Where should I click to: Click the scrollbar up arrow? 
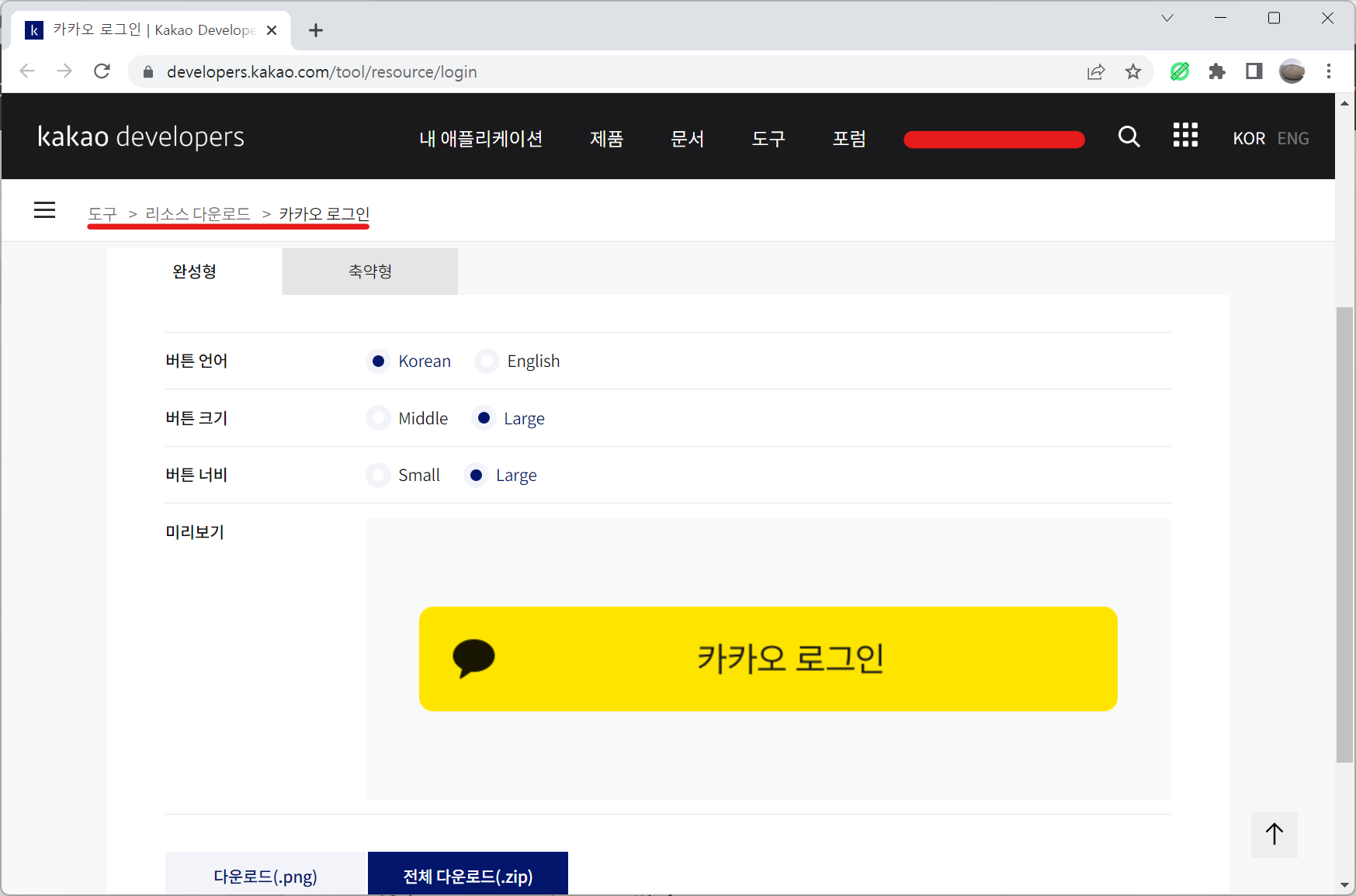click(1344, 102)
